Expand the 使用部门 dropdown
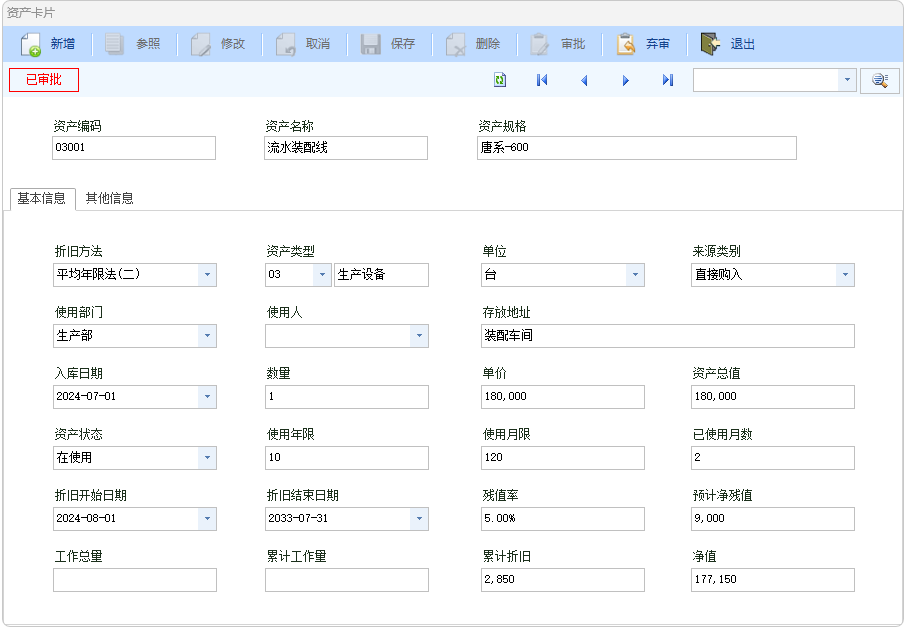 (x=207, y=336)
